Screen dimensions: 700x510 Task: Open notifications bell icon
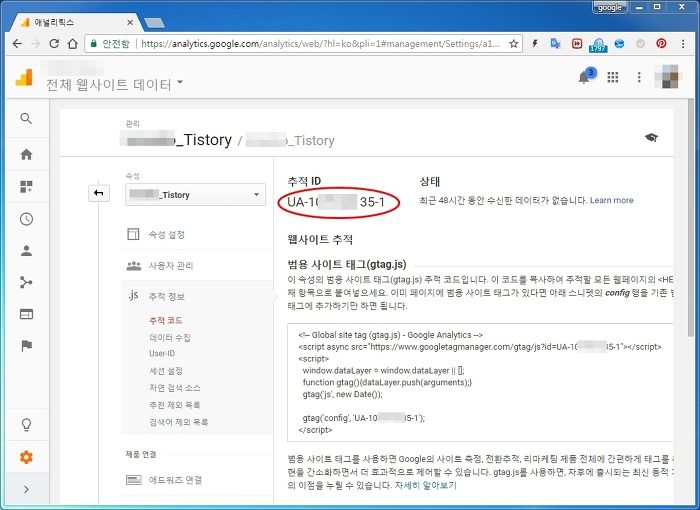pos(584,77)
